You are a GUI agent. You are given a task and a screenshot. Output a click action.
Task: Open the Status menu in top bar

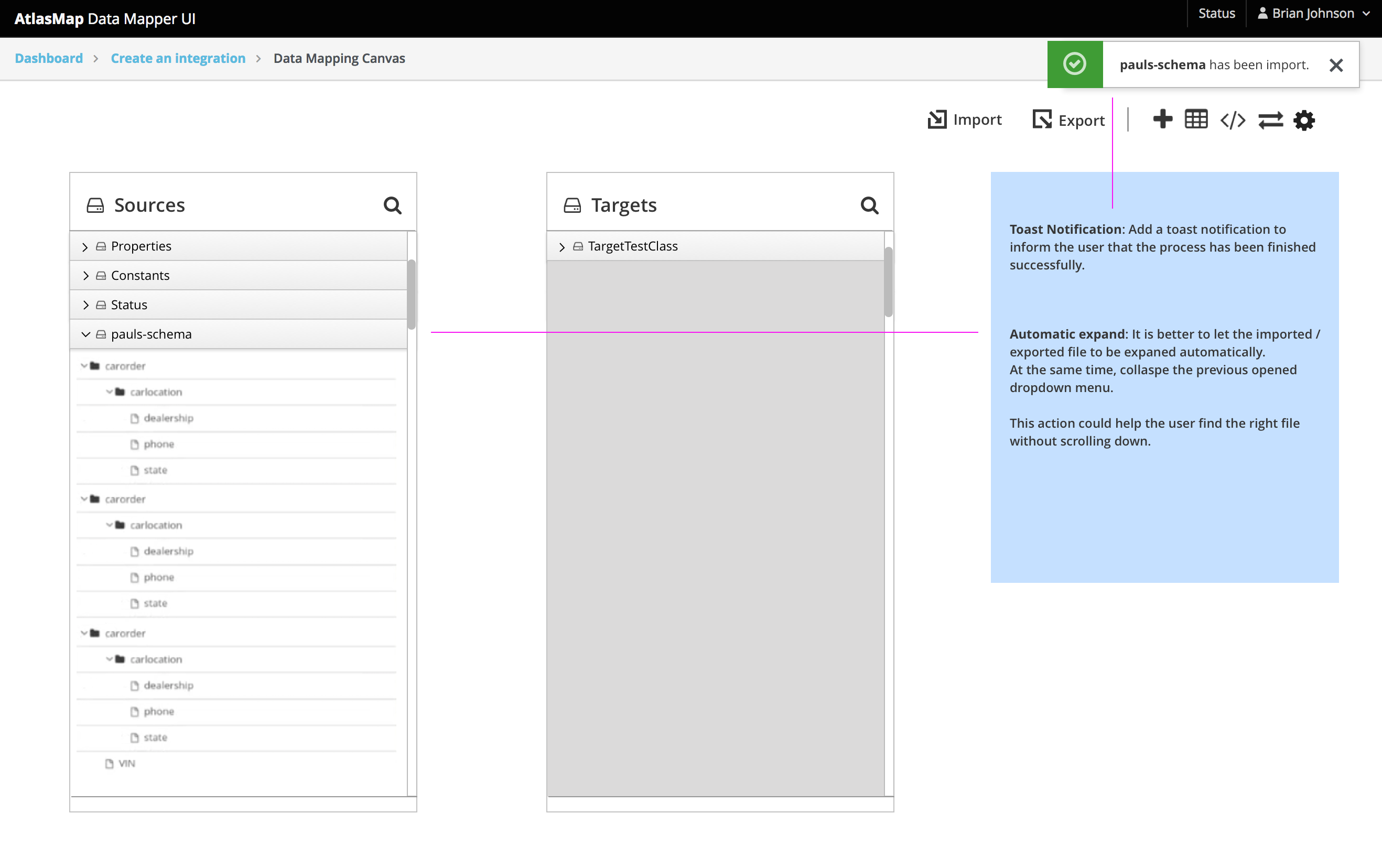pos(1216,13)
